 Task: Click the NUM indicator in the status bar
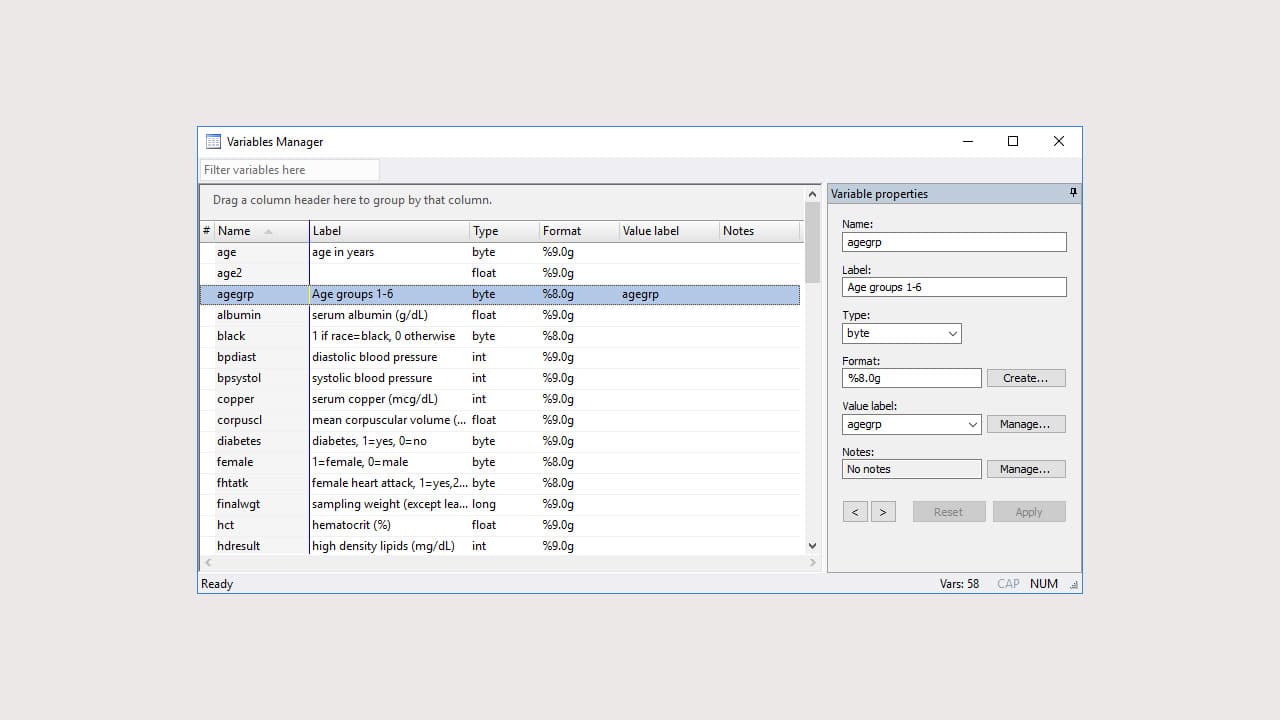1043,583
